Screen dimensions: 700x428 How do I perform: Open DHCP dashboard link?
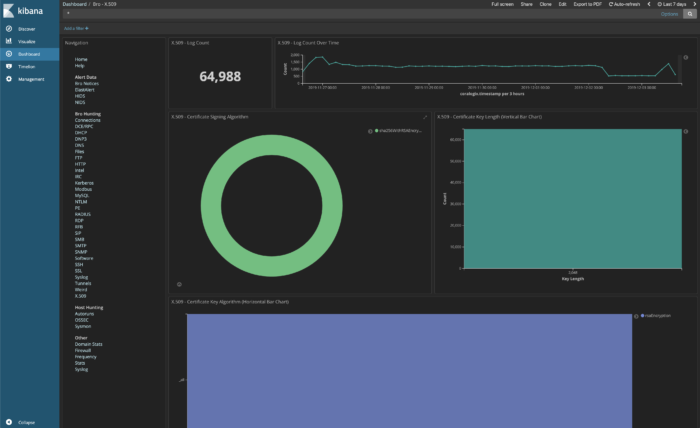coord(81,133)
